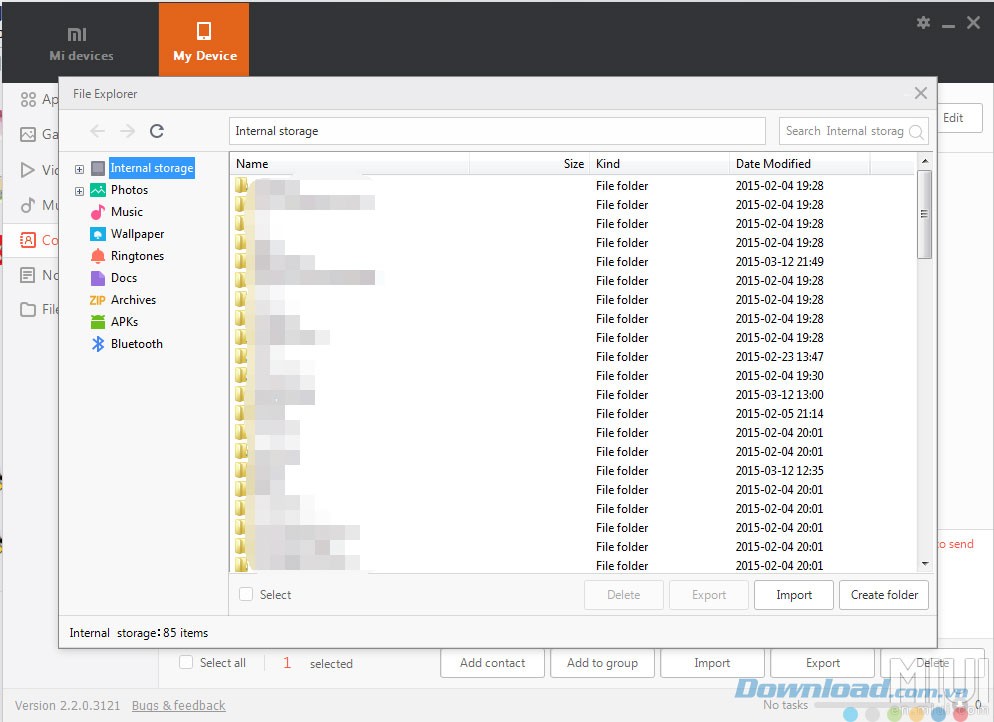Switch to the My Device tab
Image resolution: width=994 pixels, height=722 pixels.
[204, 40]
